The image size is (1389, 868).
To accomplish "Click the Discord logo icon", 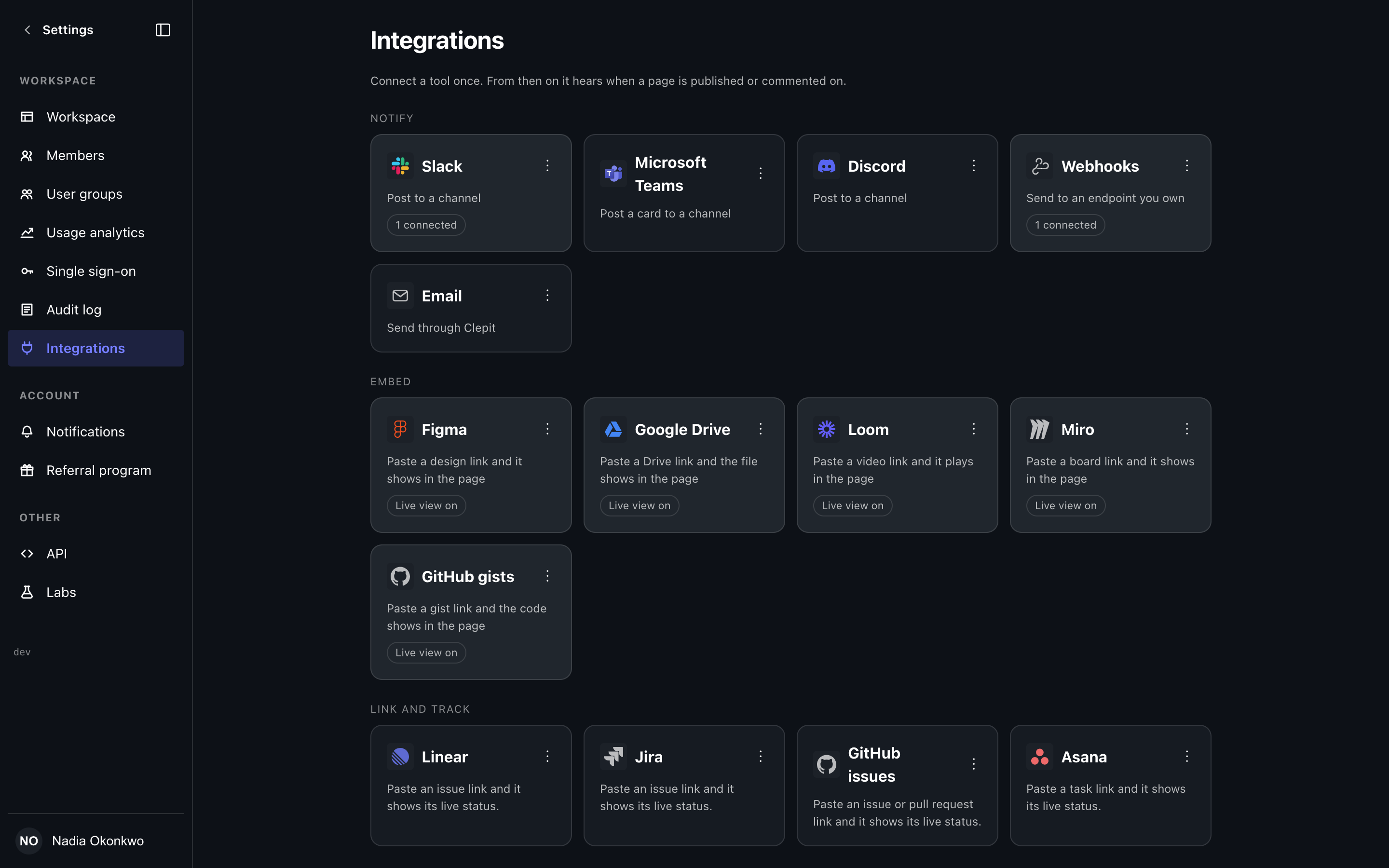I will [x=827, y=166].
